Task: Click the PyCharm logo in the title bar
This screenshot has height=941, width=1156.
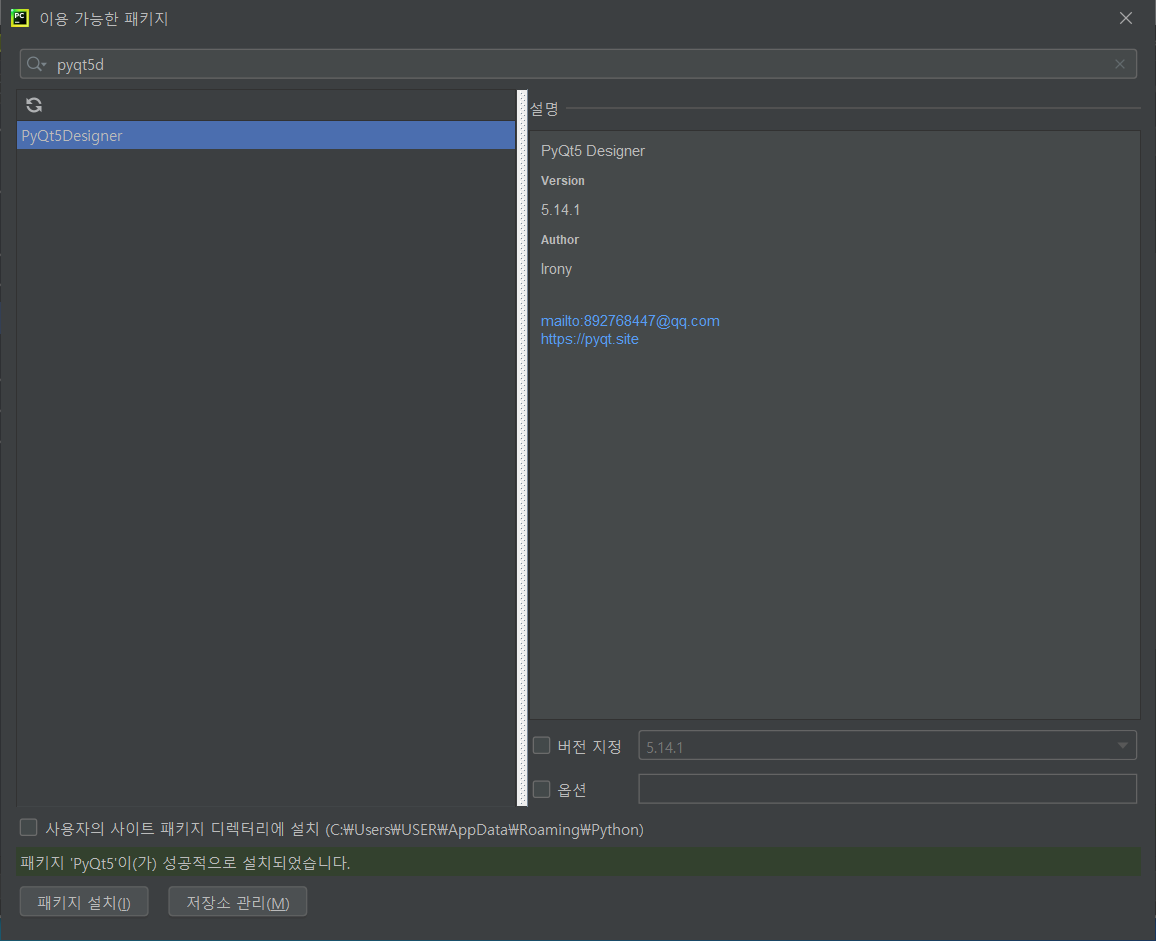Action: click(x=20, y=18)
